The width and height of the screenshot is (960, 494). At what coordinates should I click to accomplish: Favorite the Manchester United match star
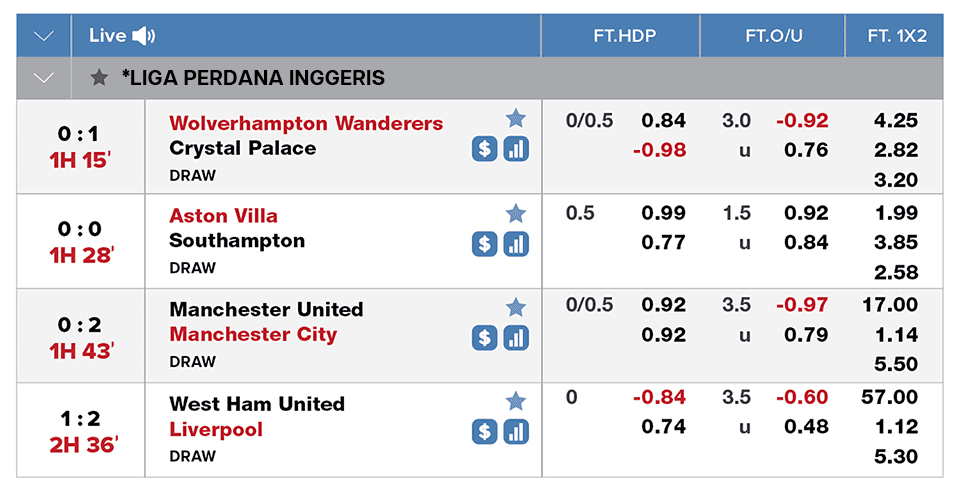(x=516, y=307)
